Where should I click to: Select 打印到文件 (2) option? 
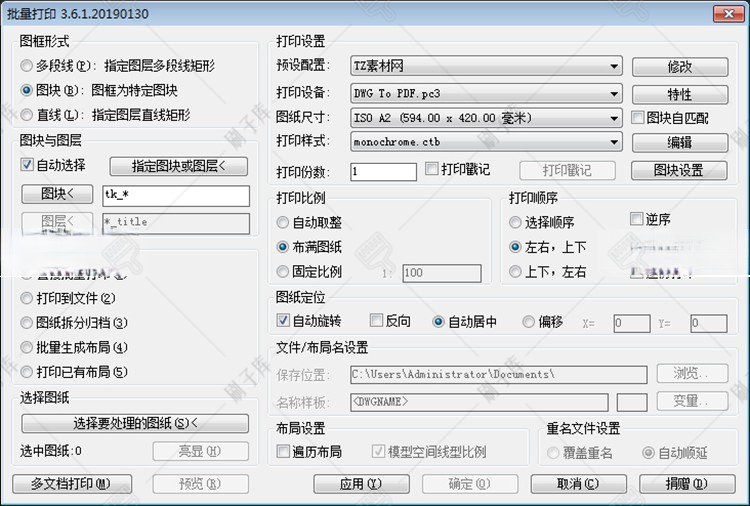(27, 298)
